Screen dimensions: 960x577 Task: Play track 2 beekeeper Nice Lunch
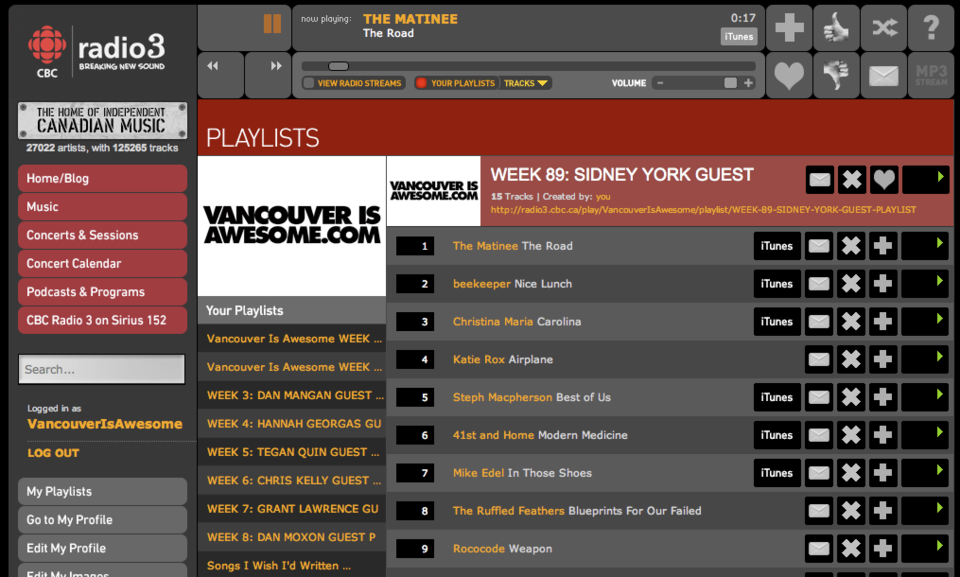[x=925, y=284]
